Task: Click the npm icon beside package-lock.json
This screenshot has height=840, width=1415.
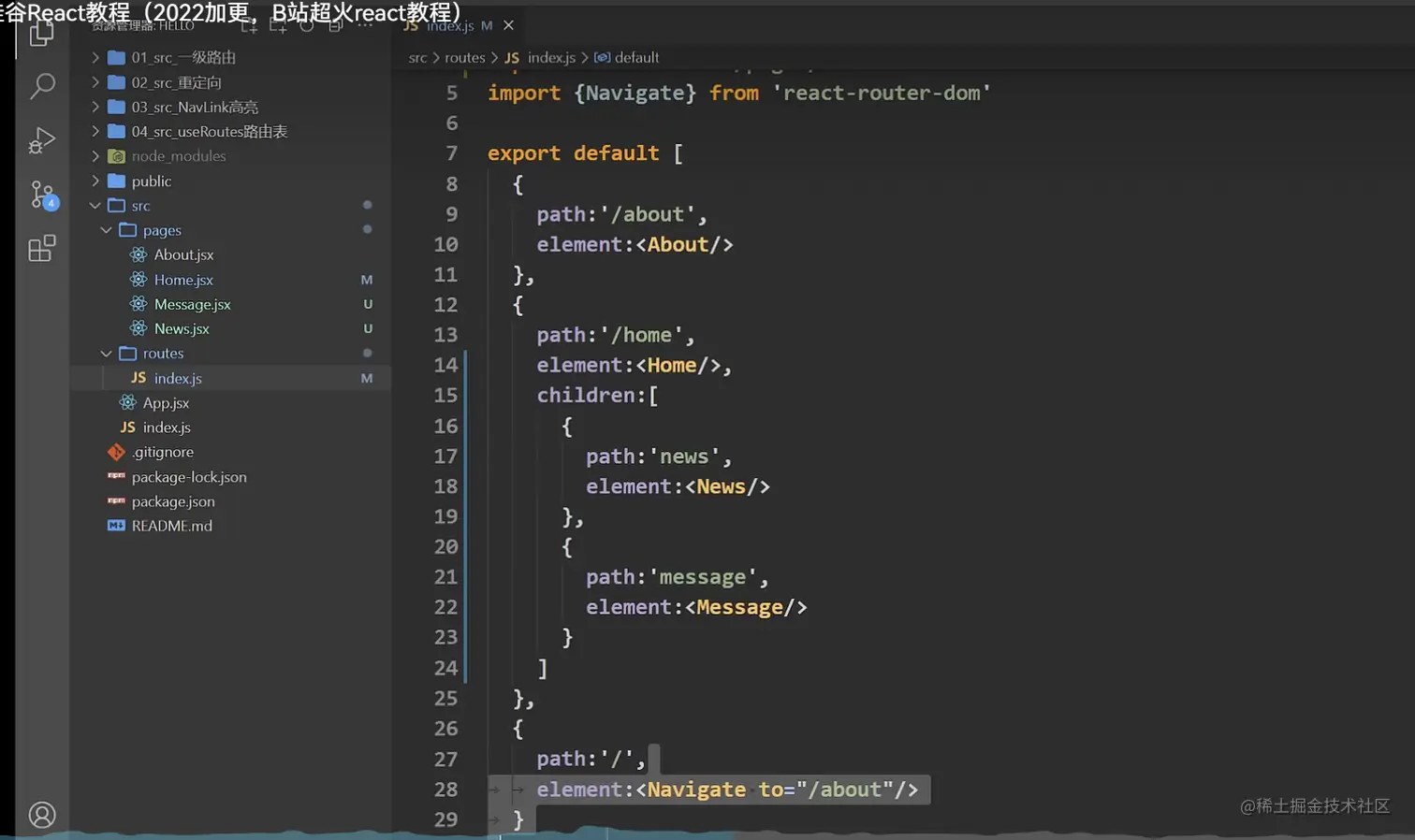Action: [116, 476]
